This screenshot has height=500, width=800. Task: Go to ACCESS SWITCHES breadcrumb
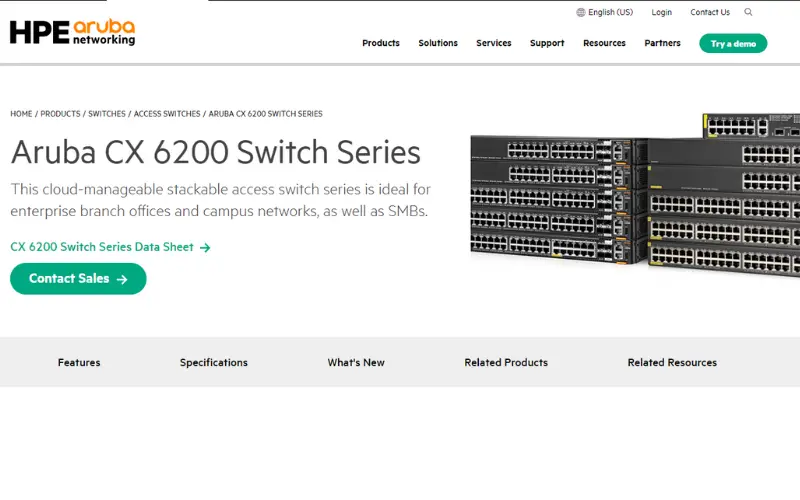pyautogui.click(x=167, y=114)
